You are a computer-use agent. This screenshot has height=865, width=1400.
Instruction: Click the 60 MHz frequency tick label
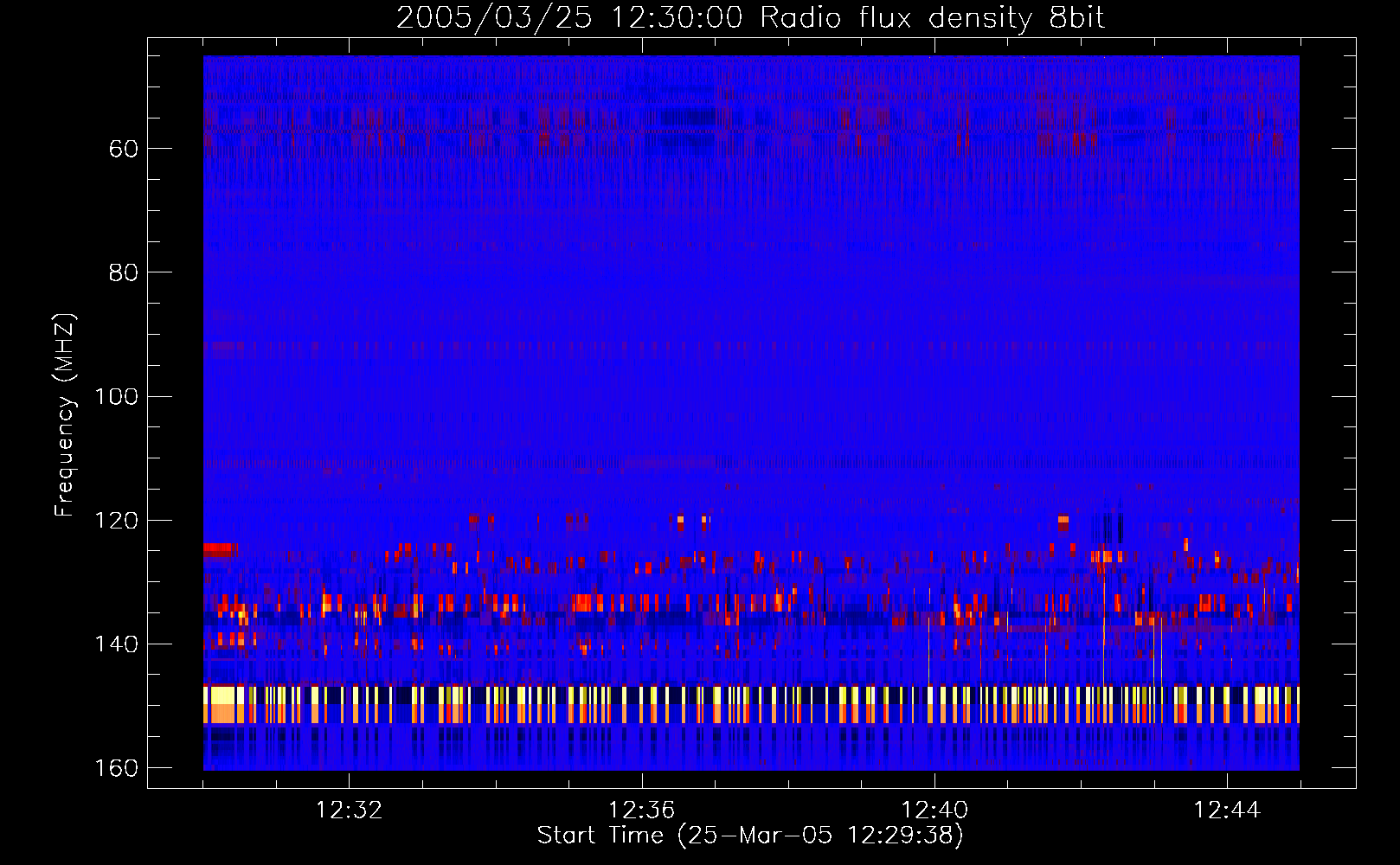(x=125, y=149)
